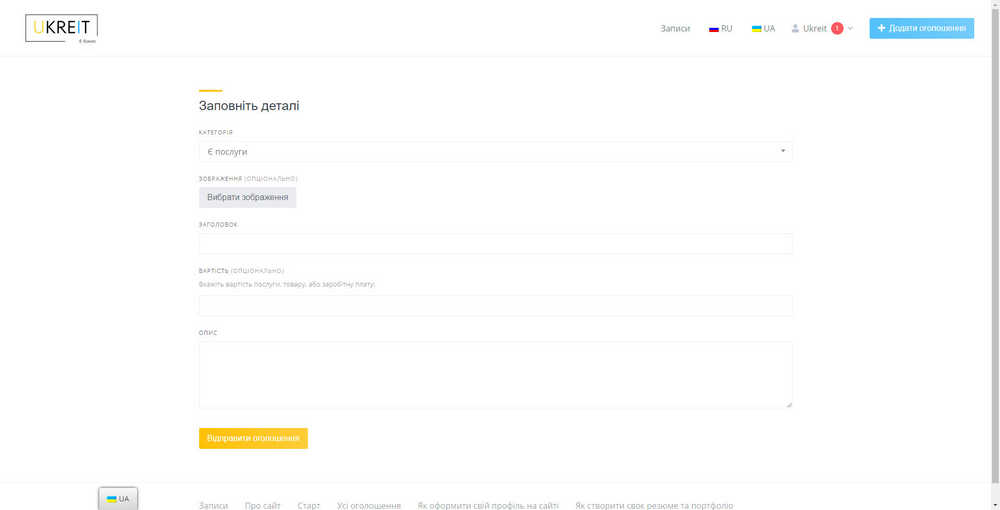Open the Категорія dropdown
The width and height of the screenshot is (1000, 510).
coord(495,152)
